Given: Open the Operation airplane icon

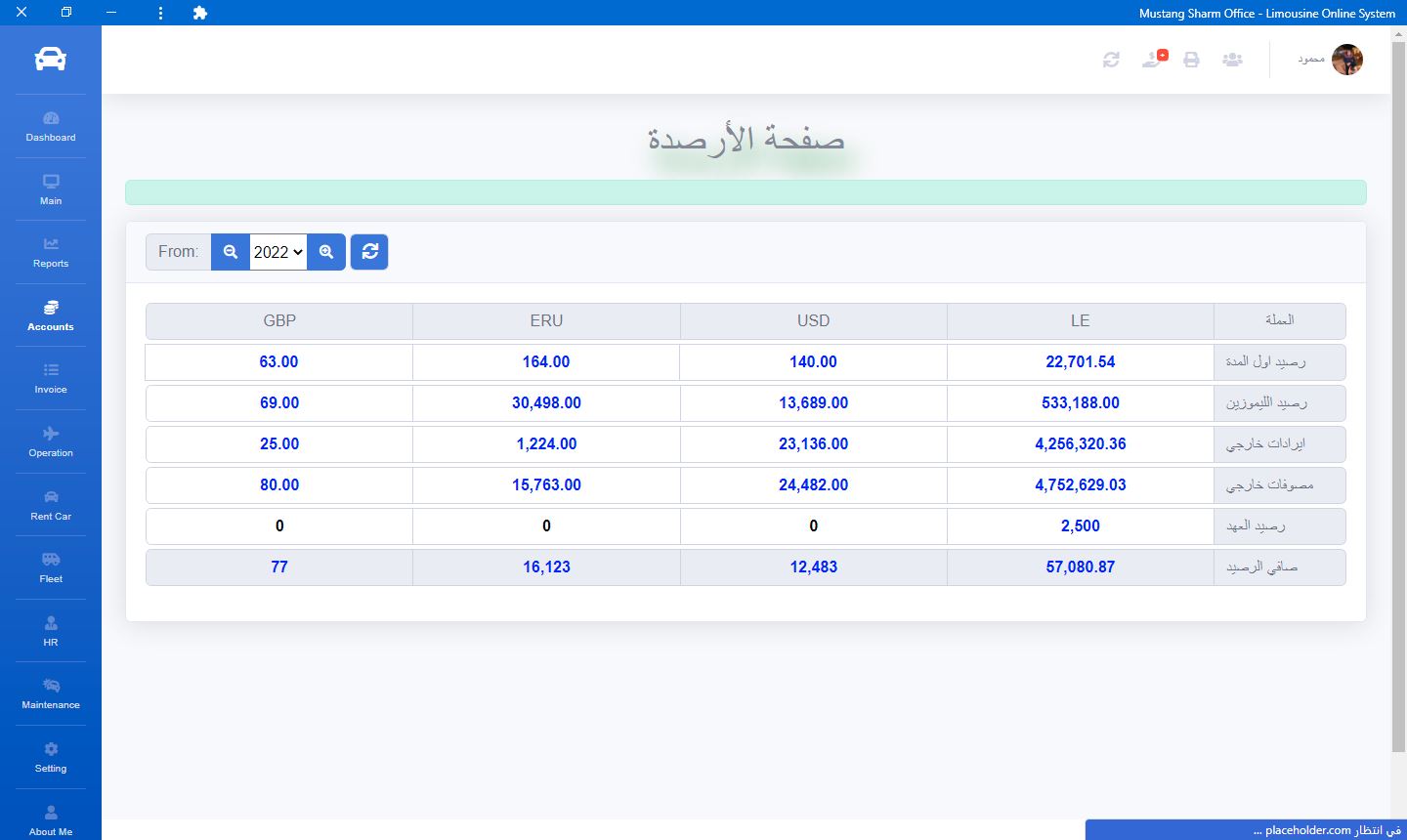Looking at the screenshot, I should [51, 434].
